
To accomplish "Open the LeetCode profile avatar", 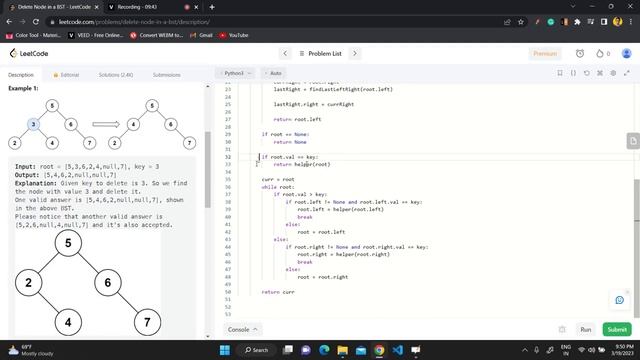I will click(626, 53).
